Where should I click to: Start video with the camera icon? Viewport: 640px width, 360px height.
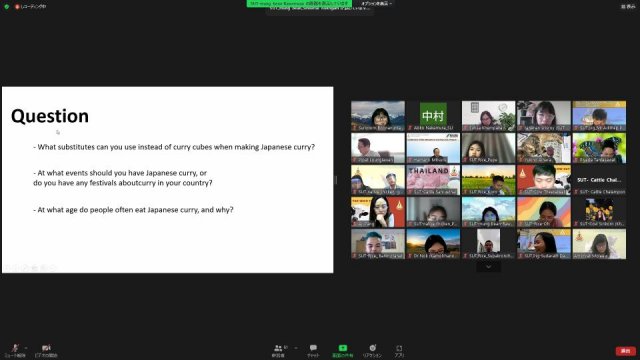coord(46,350)
